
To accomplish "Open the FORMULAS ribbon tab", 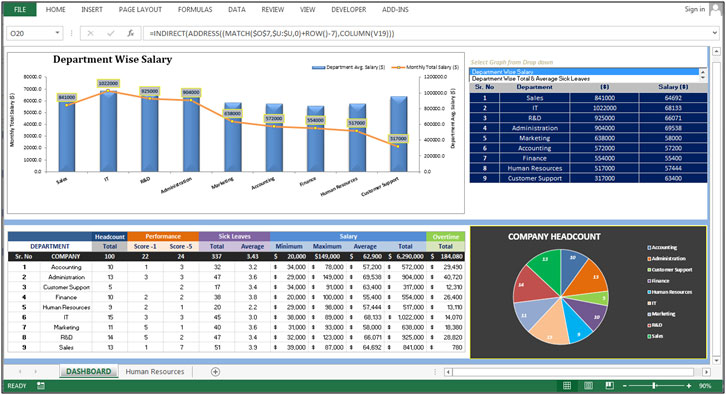I will (x=195, y=9).
